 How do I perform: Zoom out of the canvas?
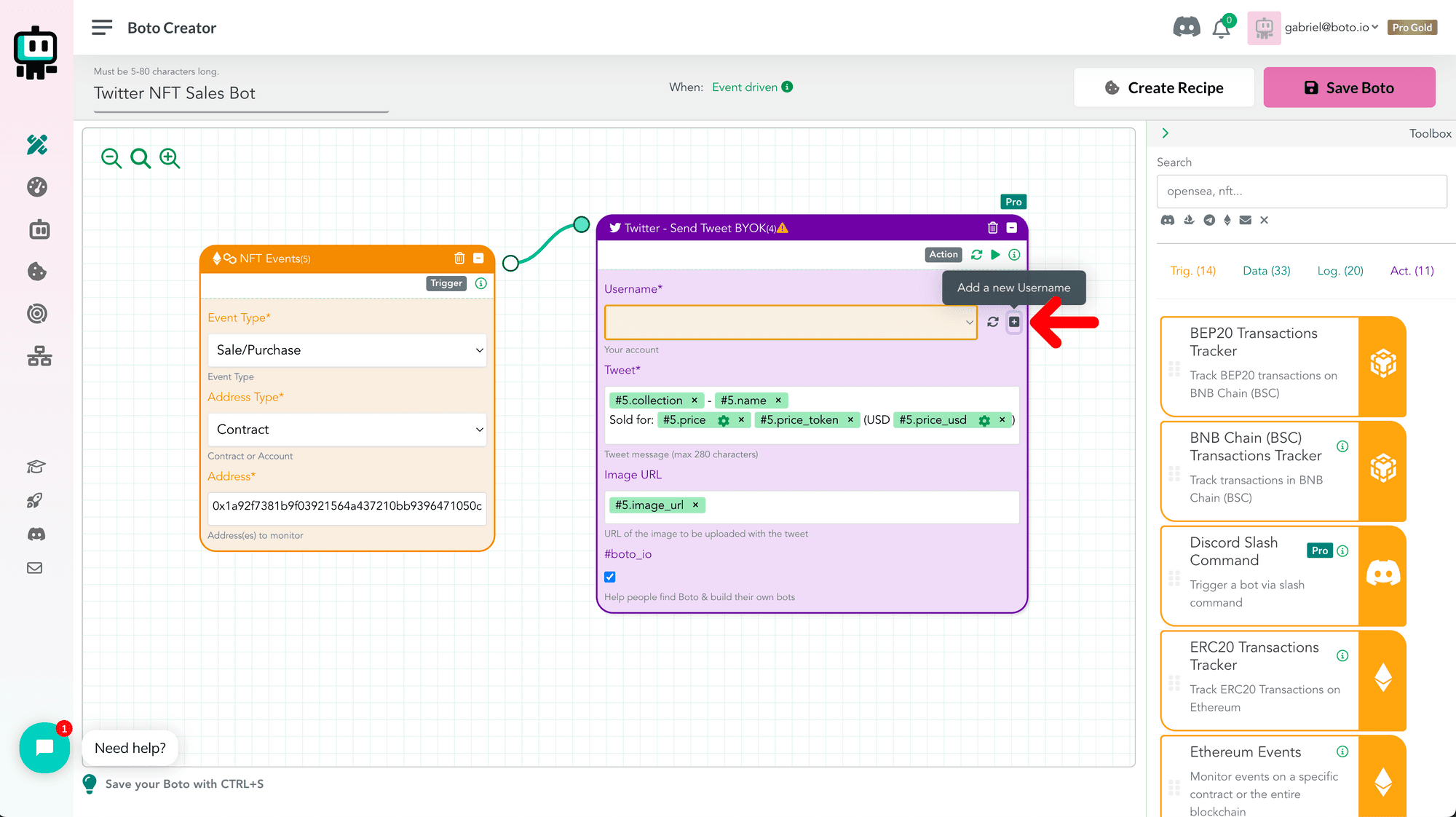[111, 158]
